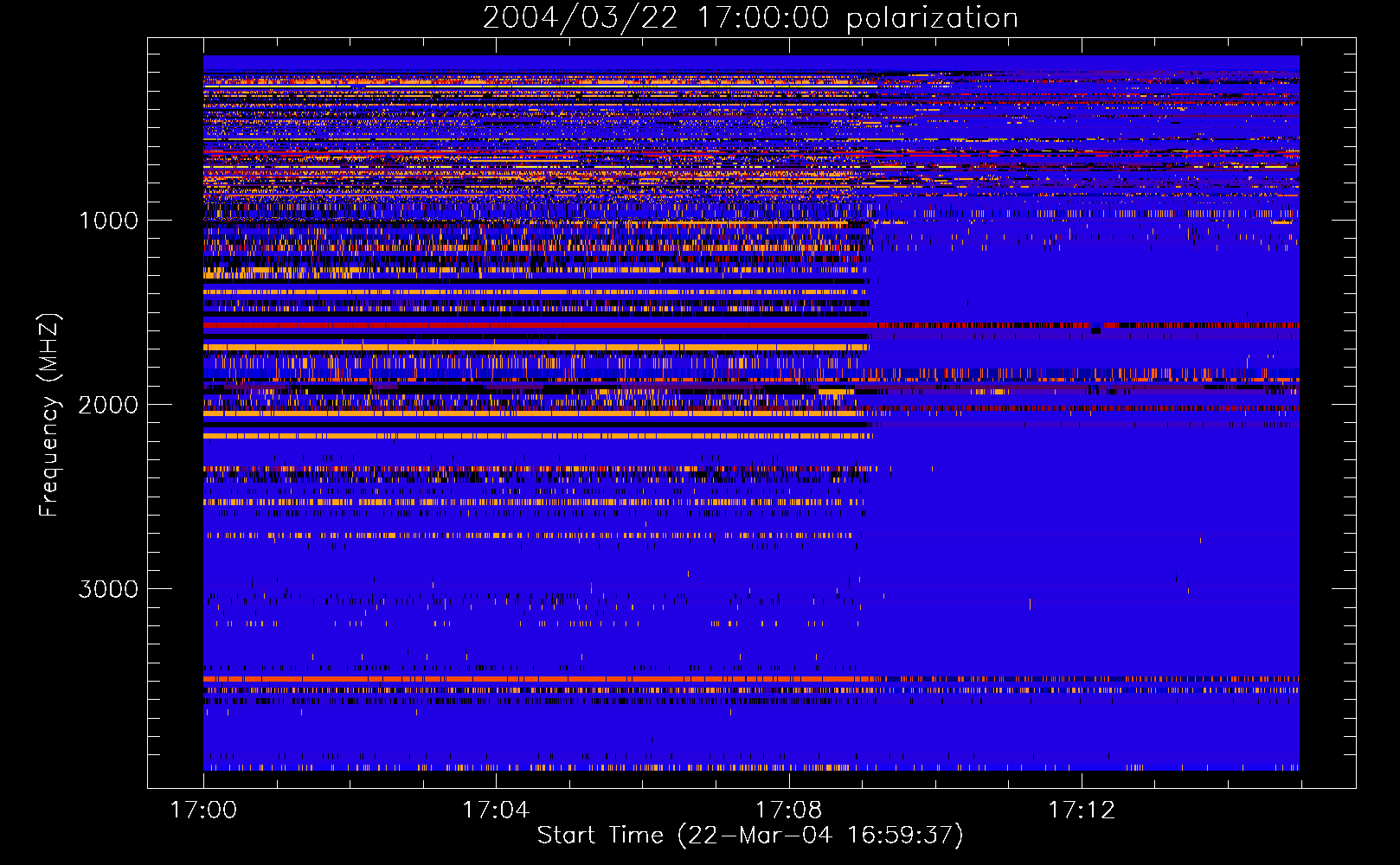Click the plot title '2004/03/22 17:00:00 polarization'
The width and height of the screenshot is (1400, 865).
point(750,18)
